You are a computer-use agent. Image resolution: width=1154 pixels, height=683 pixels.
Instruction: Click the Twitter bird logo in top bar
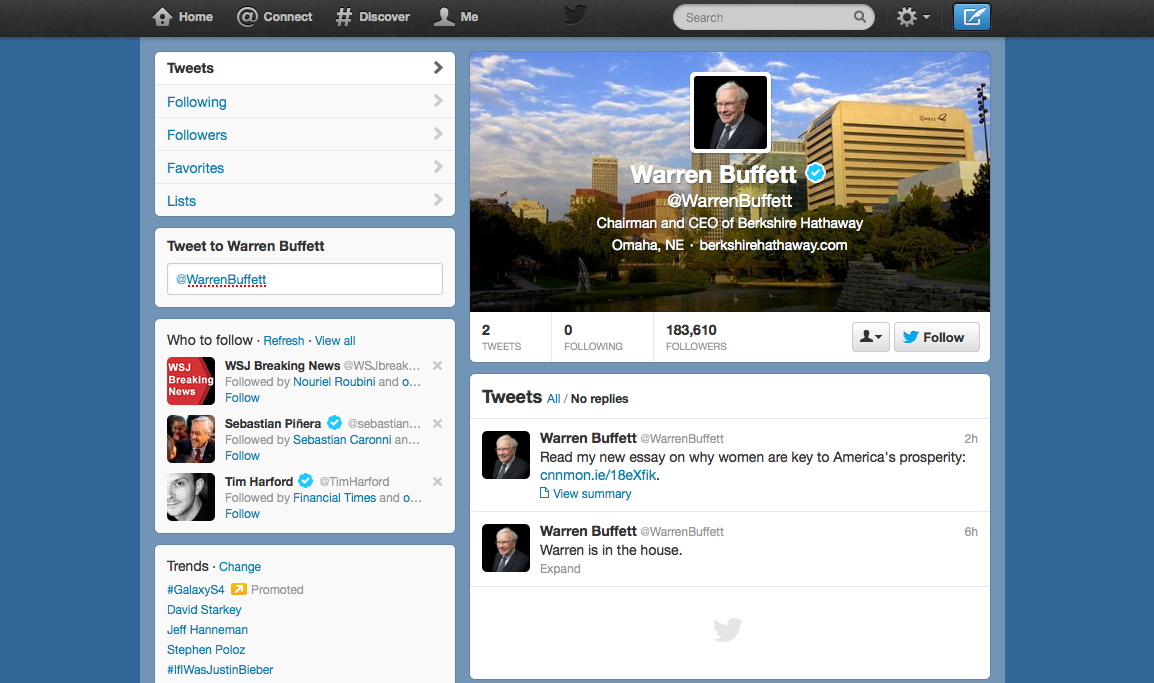click(x=577, y=15)
